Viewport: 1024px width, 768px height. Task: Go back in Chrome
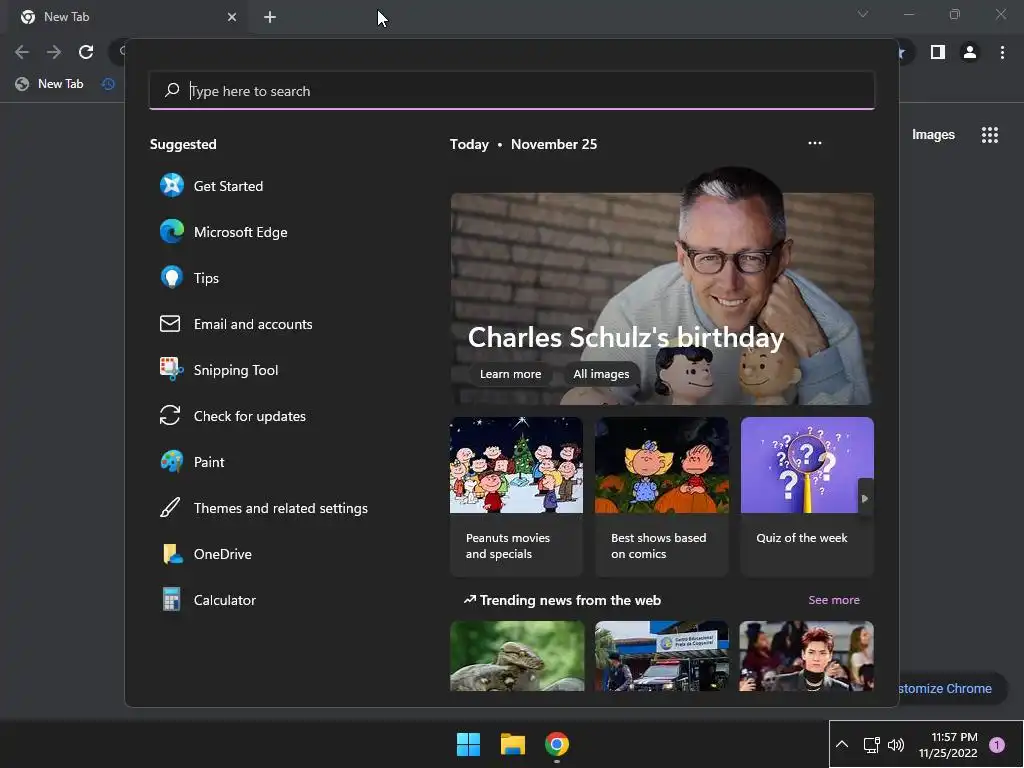pos(22,52)
